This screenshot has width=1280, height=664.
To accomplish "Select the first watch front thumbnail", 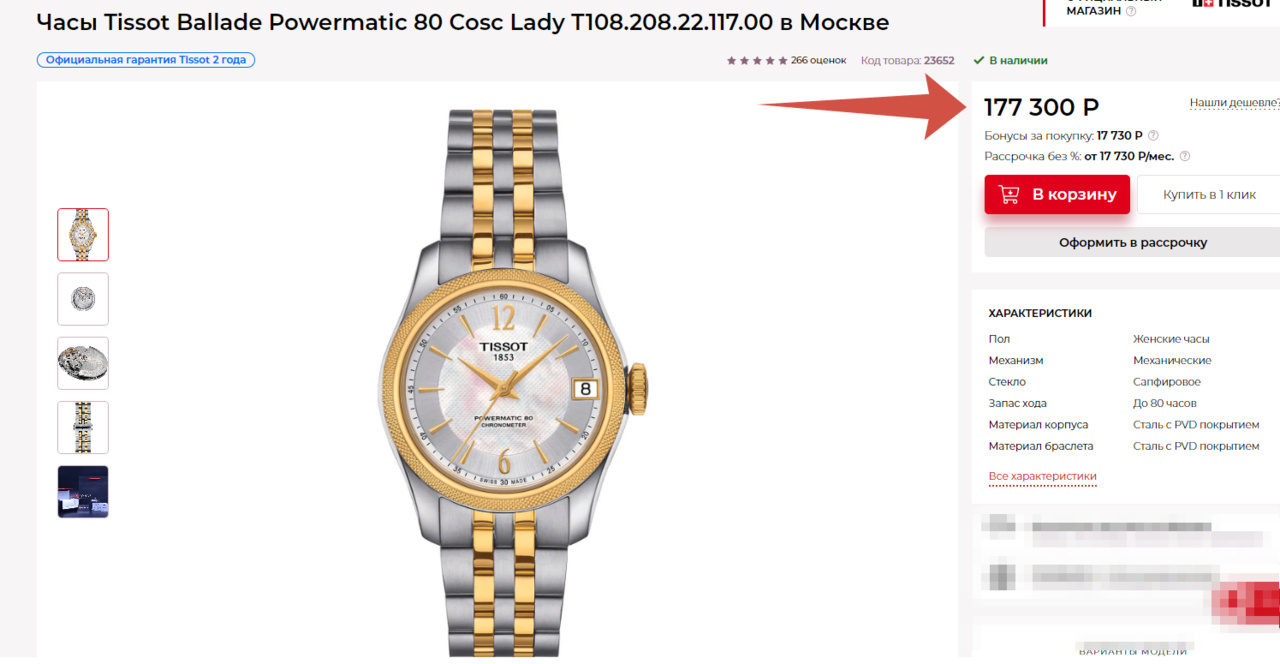I will point(83,235).
